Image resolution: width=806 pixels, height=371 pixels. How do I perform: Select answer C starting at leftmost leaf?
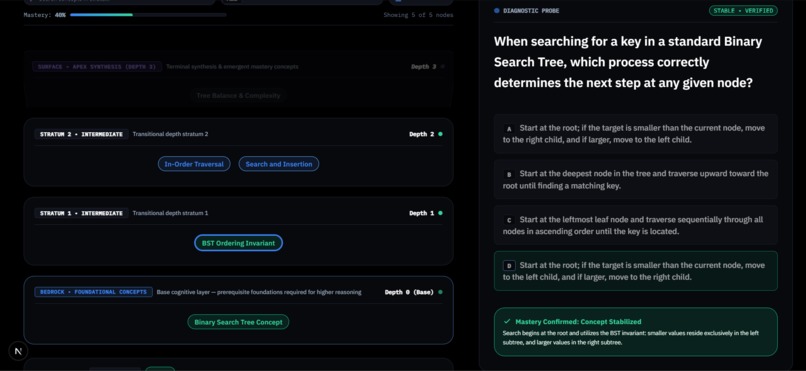636,225
